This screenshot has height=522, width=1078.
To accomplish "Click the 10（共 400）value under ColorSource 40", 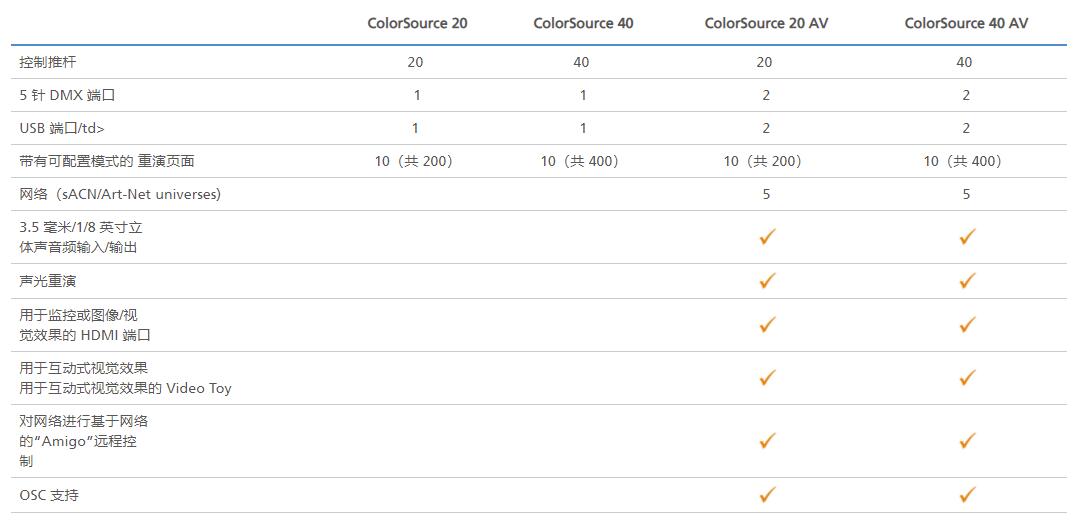I will (x=582, y=161).
